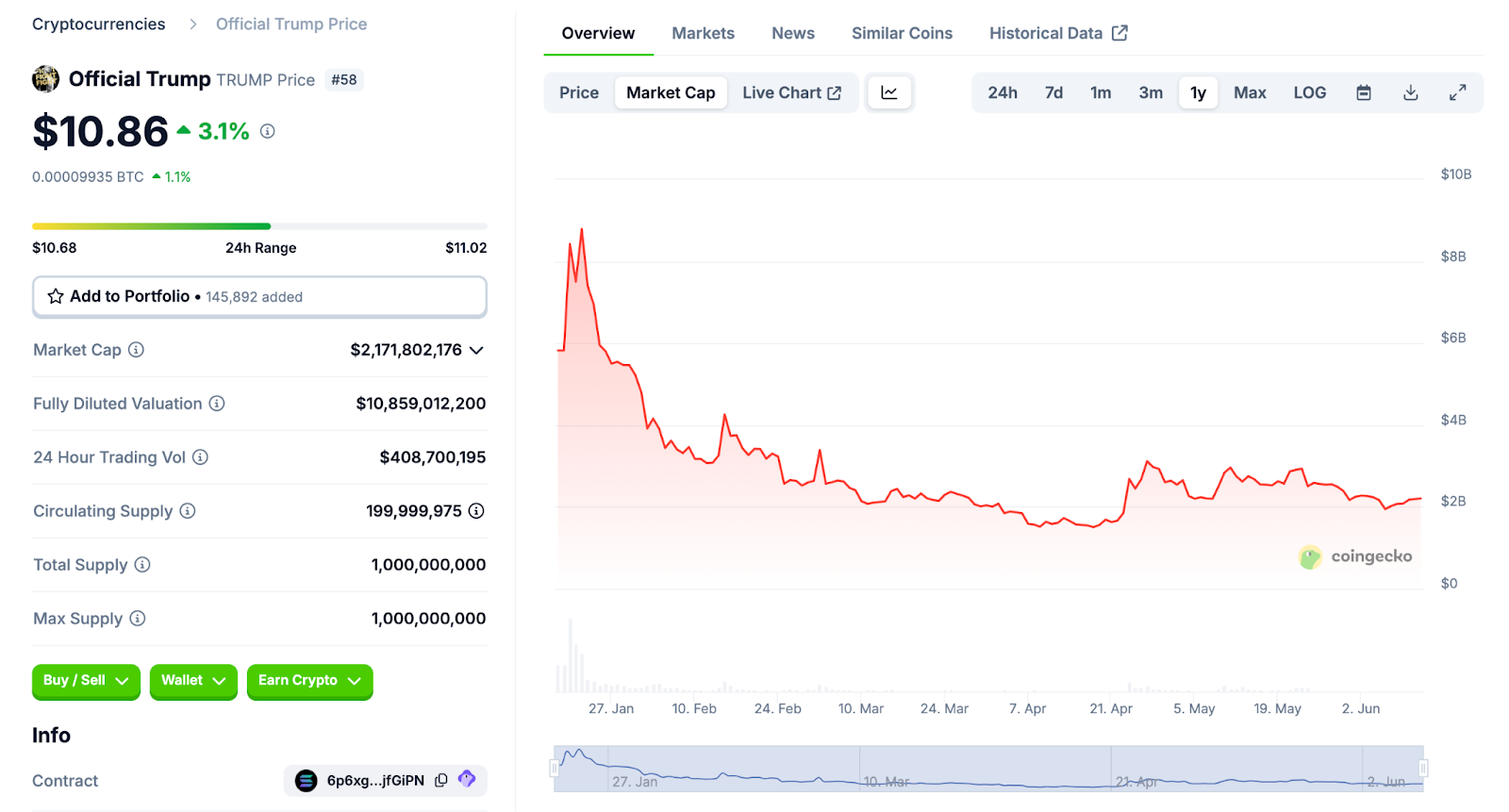Click the Official Trump coin logo
The image size is (1509, 812).
(45, 79)
